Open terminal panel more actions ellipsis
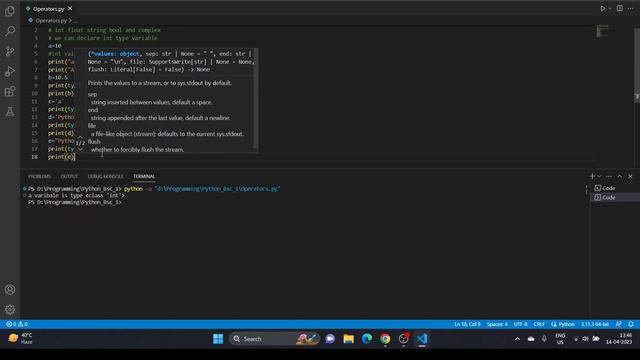 click(609, 176)
